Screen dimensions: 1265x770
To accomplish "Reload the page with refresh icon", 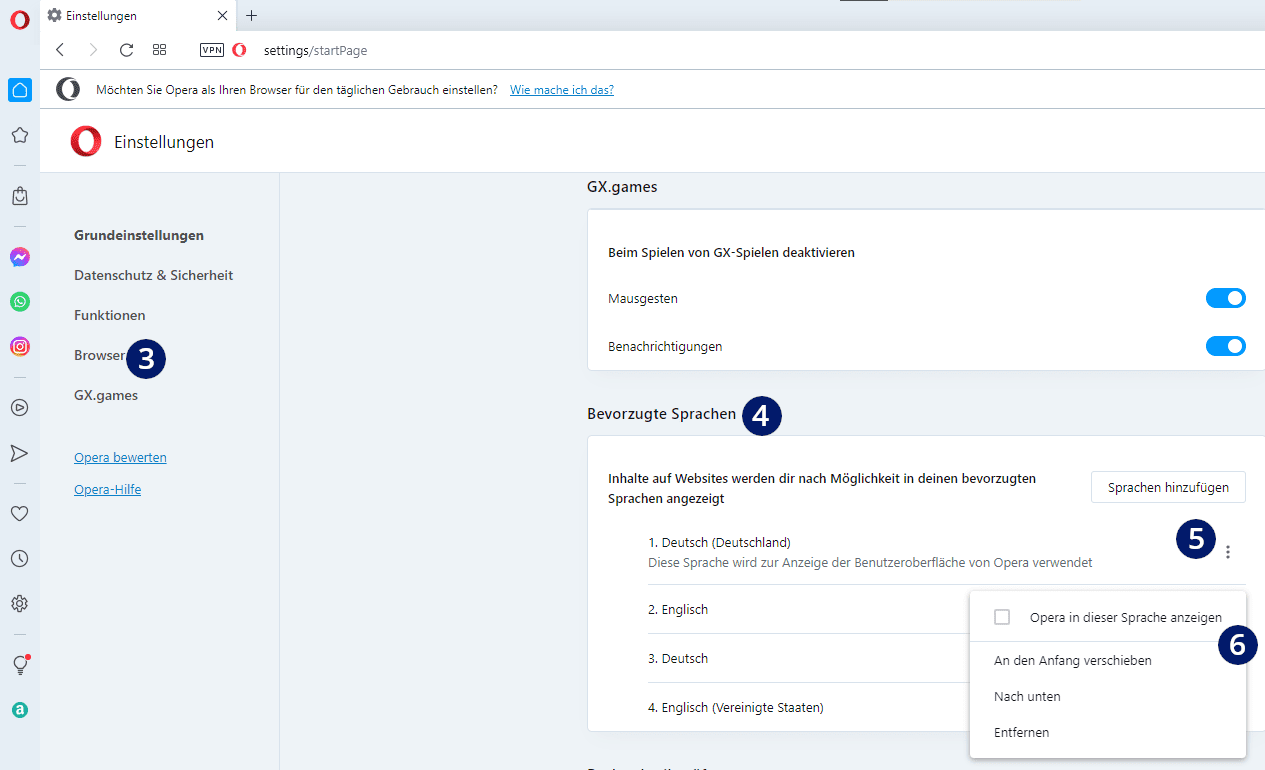I will coord(126,49).
